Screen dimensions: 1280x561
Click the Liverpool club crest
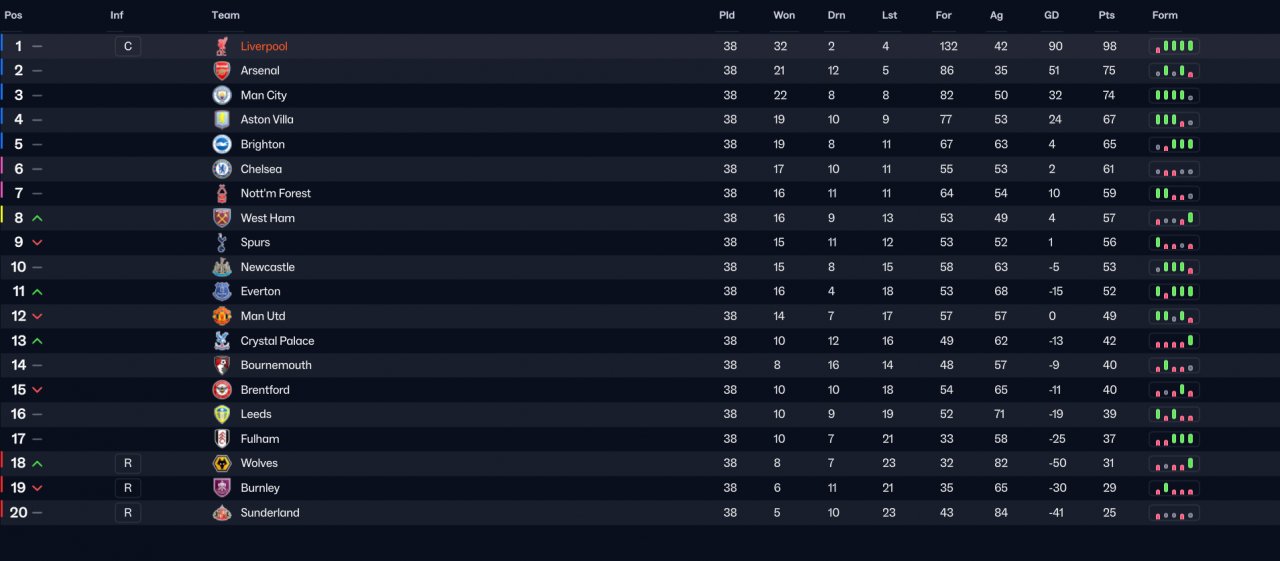tap(222, 46)
